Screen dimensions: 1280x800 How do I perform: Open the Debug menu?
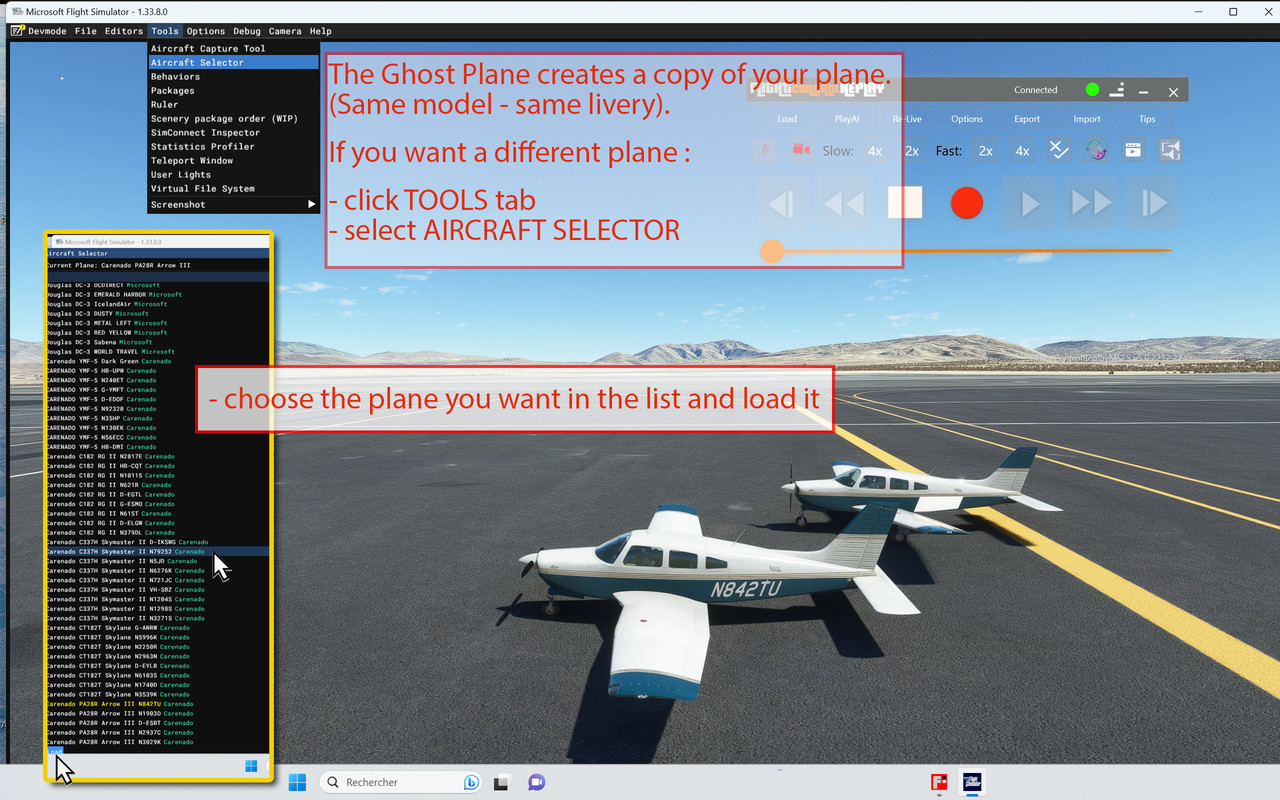tap(247, 31)
